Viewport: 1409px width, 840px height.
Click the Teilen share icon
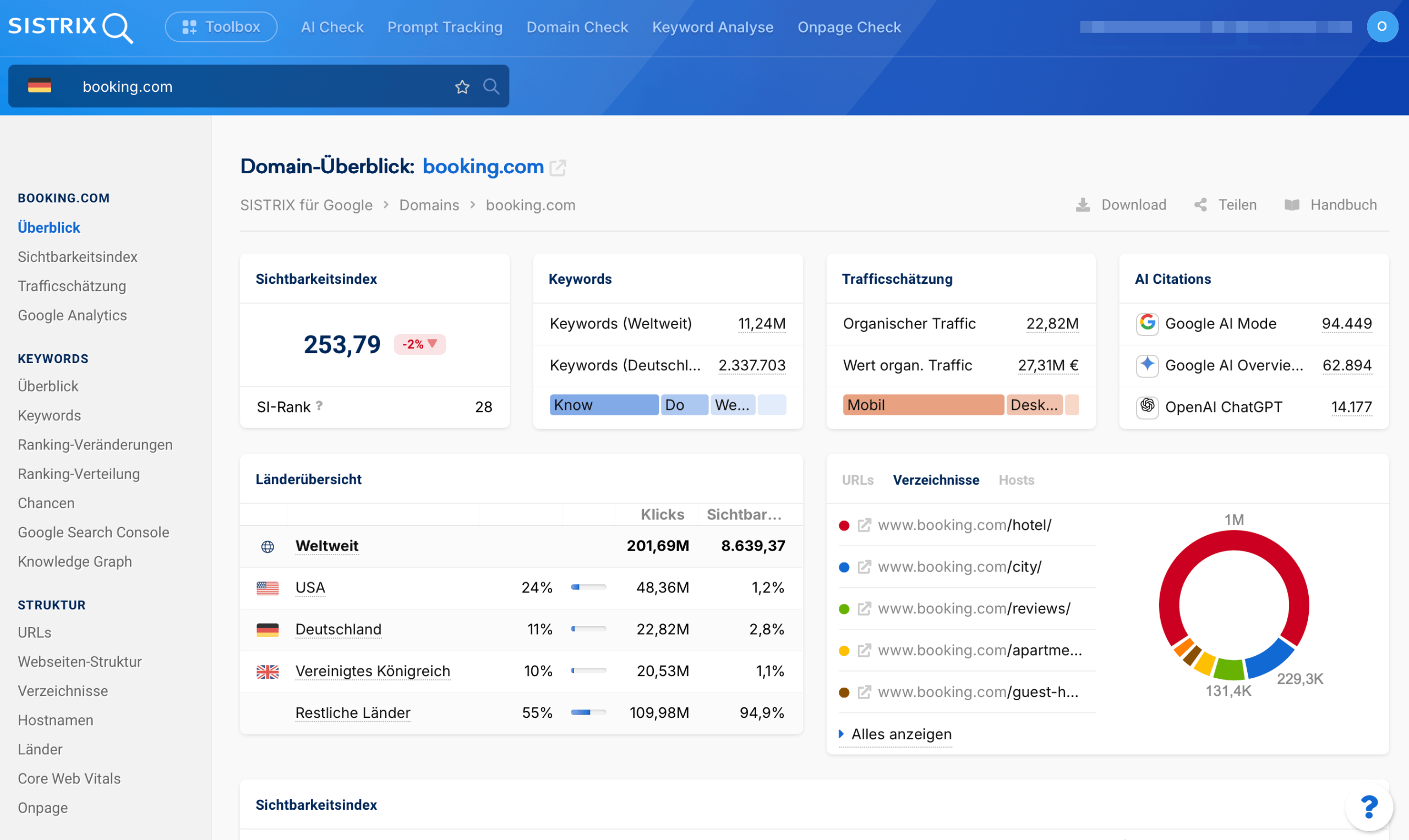pyautogui.click(x=1200, y=205)
